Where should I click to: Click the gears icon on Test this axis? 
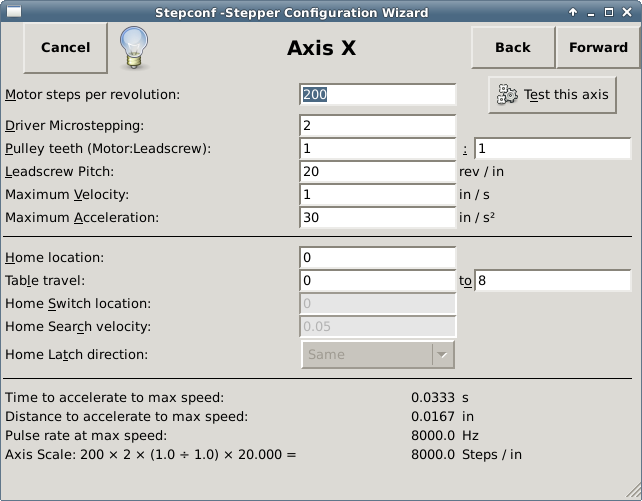click(507, 95)
